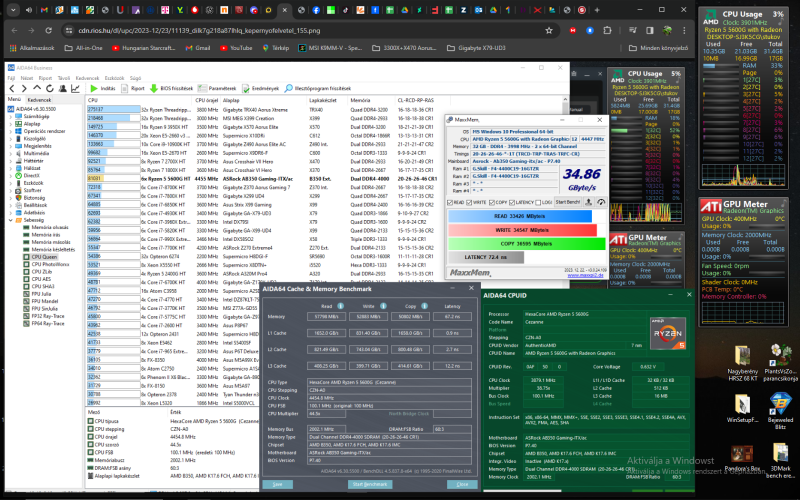Open the Fájl menu in AIDA64
800x500 pixels.
click(x=11, y=78)
